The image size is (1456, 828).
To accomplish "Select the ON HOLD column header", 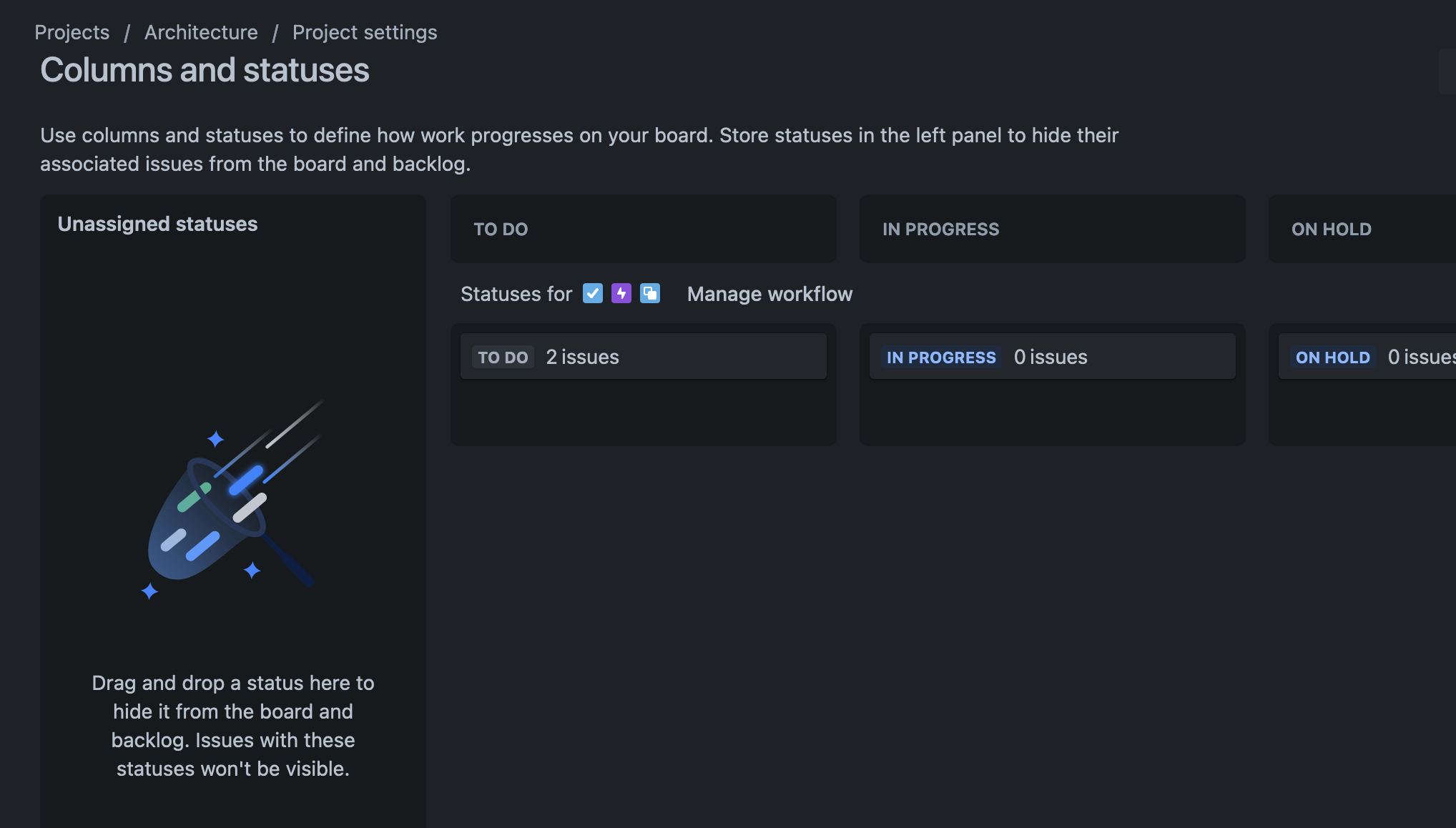I will point(1362,229).
